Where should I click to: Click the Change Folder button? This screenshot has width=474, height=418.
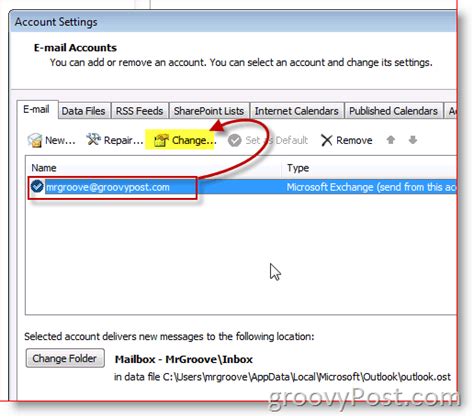tap(65, 359)
